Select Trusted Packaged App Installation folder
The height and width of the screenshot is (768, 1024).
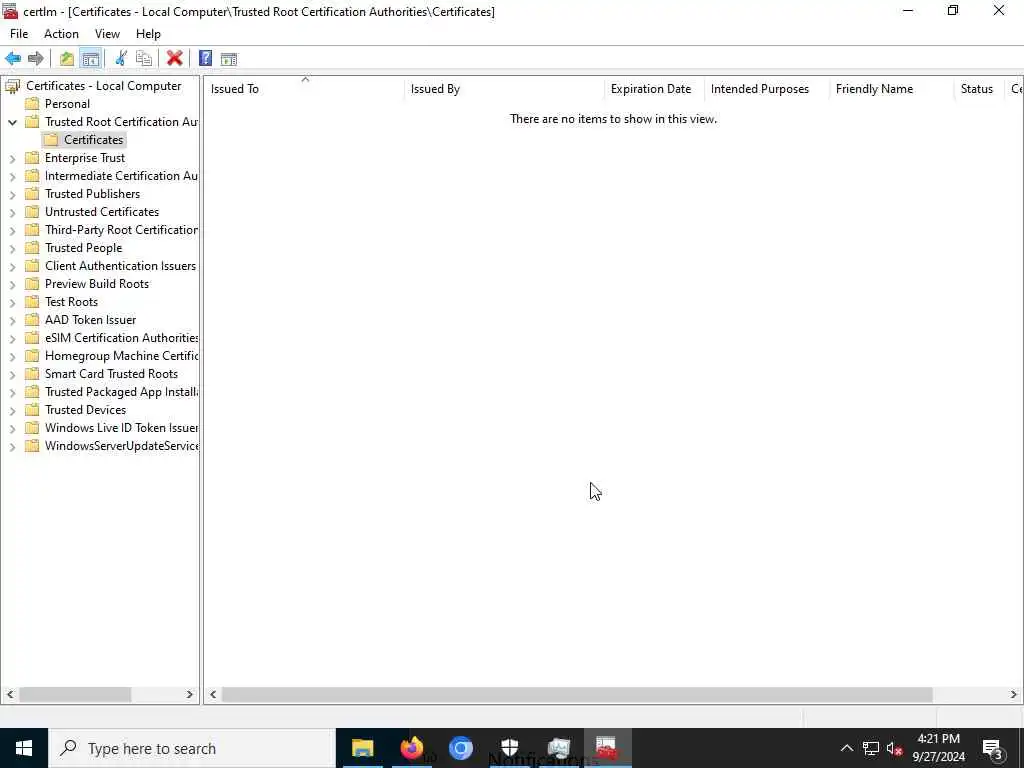coord(121,392)
